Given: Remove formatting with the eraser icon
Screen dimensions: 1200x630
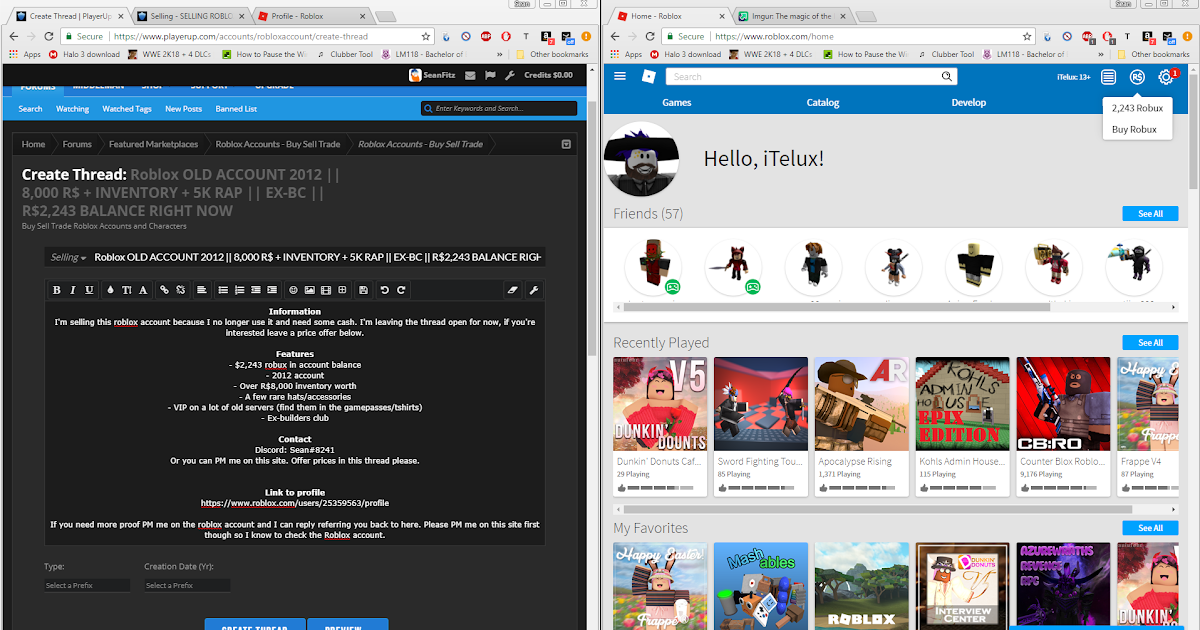Looking at the screenshot, I should tap(512, 290).
